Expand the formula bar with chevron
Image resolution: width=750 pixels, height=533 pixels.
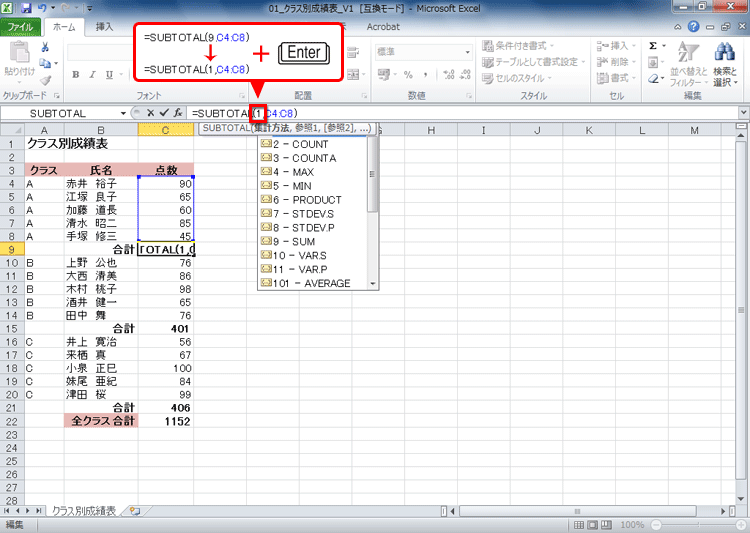(743, 113)
